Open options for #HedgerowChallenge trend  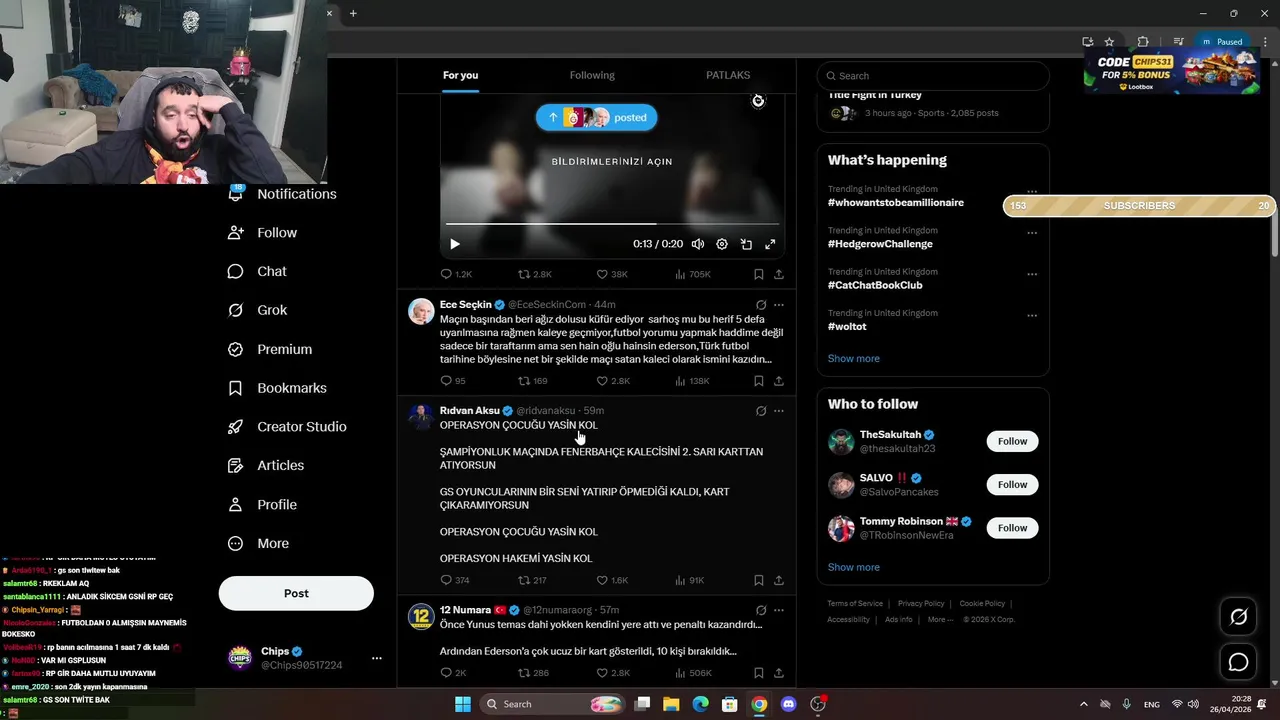pyautogui.click(x=1032, y=232)
